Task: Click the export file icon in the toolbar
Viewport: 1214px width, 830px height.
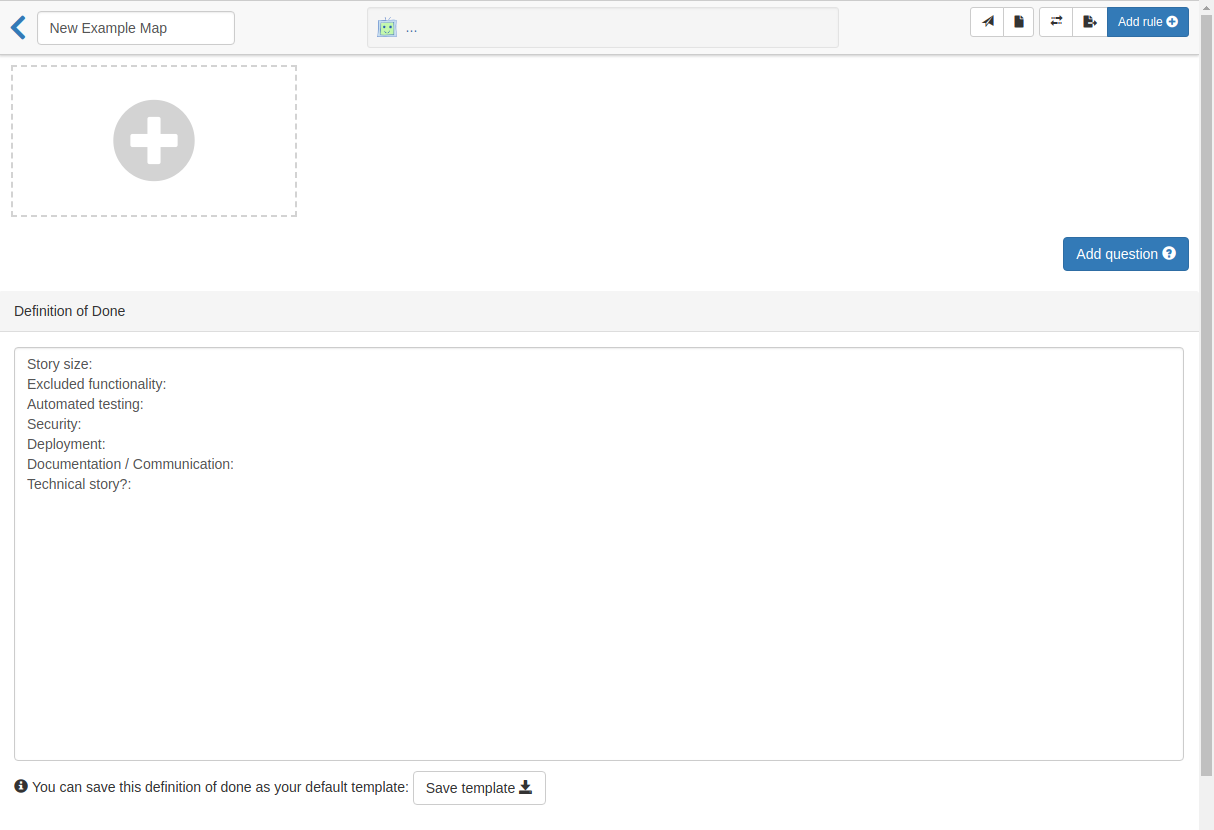Action: point(1090,22)
